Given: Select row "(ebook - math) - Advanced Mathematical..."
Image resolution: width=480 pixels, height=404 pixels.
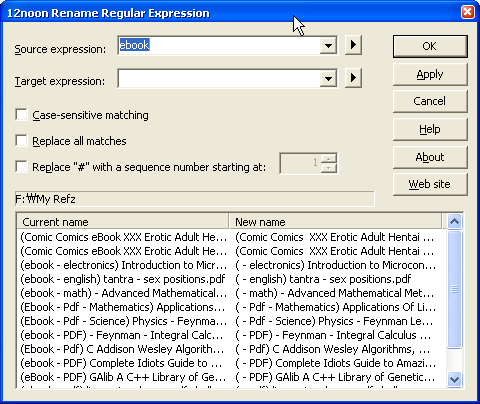Looking at the screenshot, I should pyautogui.click(x=123, y=293).
